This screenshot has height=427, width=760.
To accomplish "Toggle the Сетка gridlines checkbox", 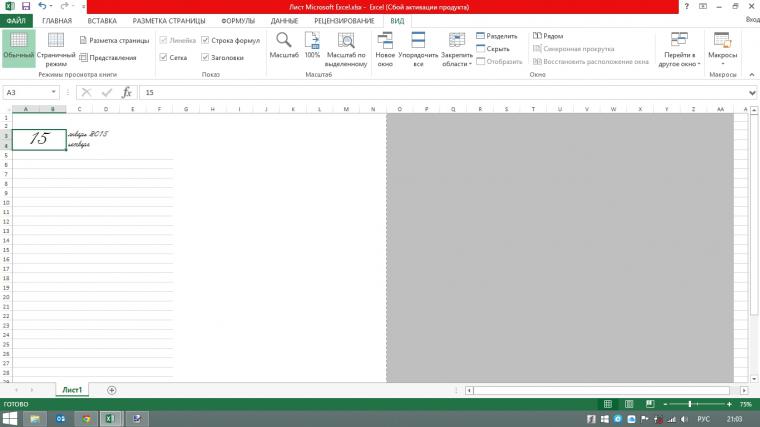I will [x=164, y=57].
